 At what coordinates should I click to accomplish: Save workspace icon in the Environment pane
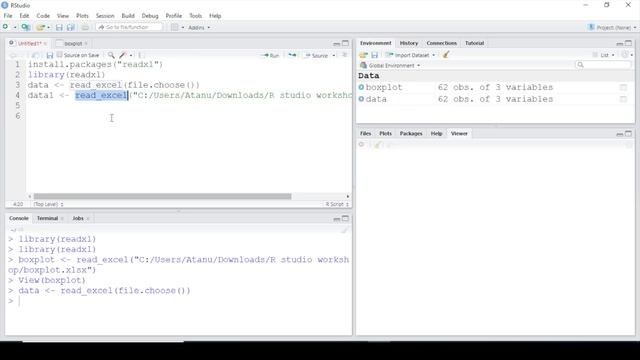tap(374, 55)
